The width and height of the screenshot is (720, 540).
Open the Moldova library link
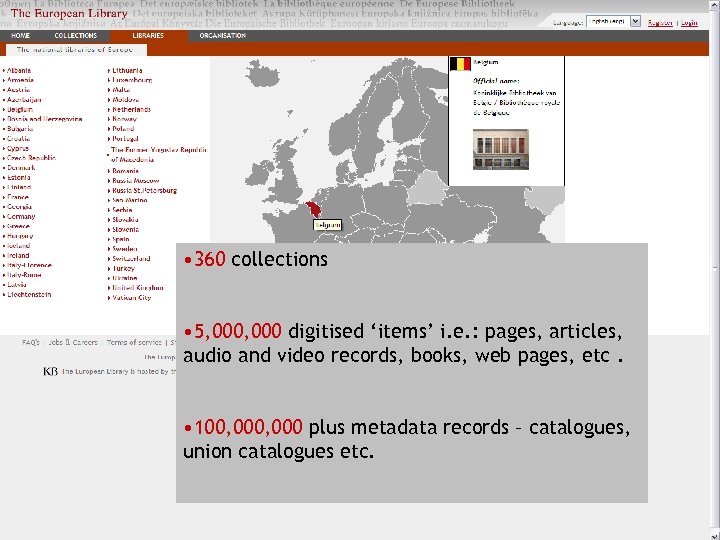coord(126,100)
